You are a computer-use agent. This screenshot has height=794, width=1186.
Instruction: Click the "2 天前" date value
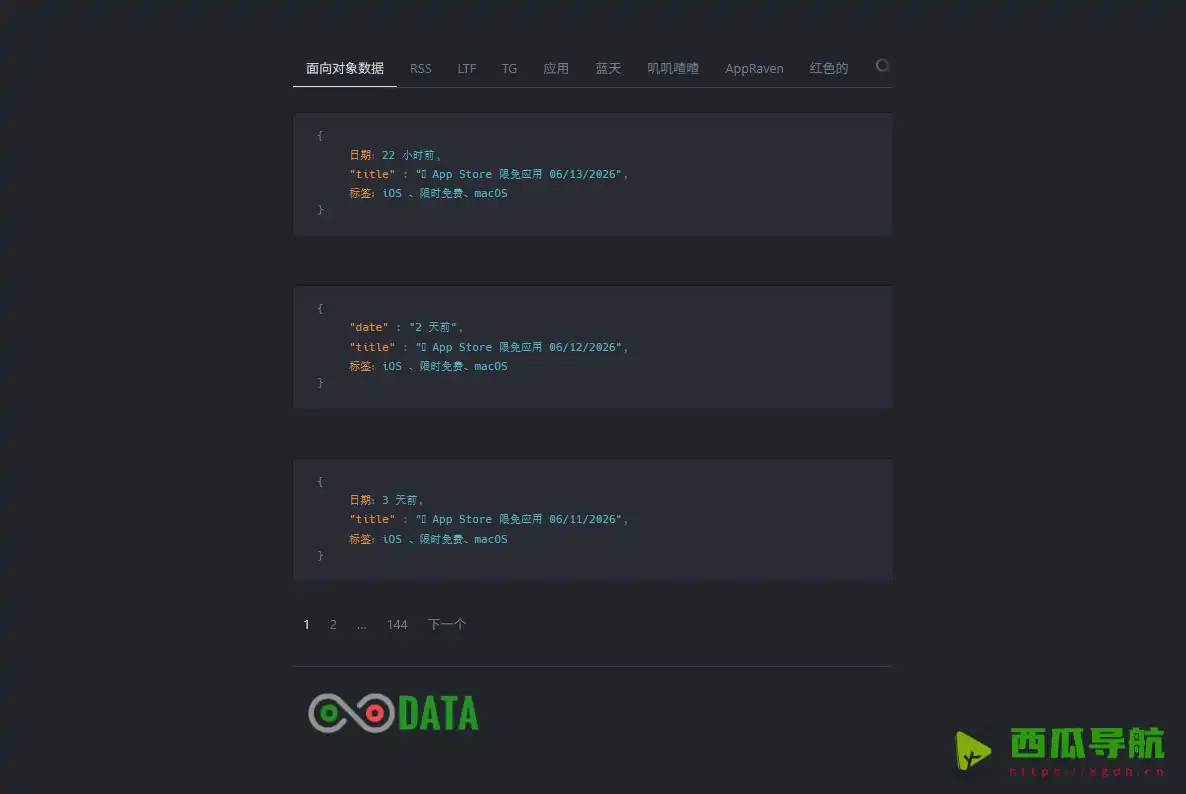click(433, 327)
